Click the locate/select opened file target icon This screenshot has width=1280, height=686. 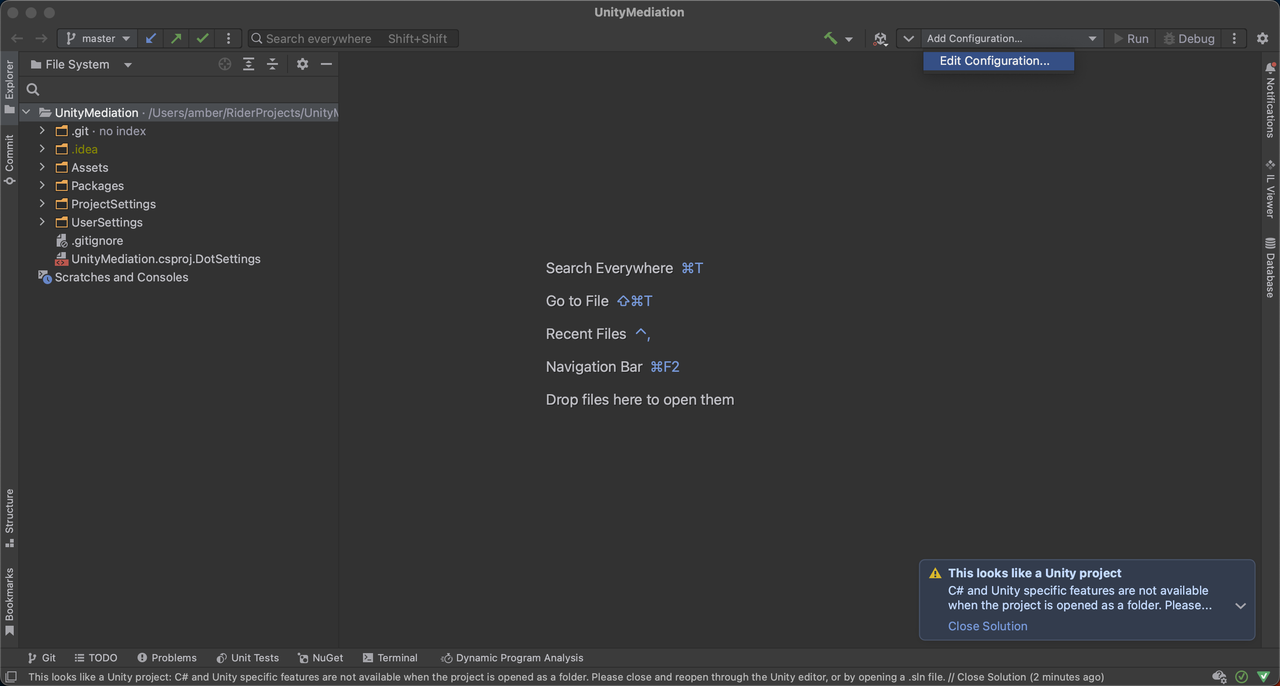coord(225,64)
